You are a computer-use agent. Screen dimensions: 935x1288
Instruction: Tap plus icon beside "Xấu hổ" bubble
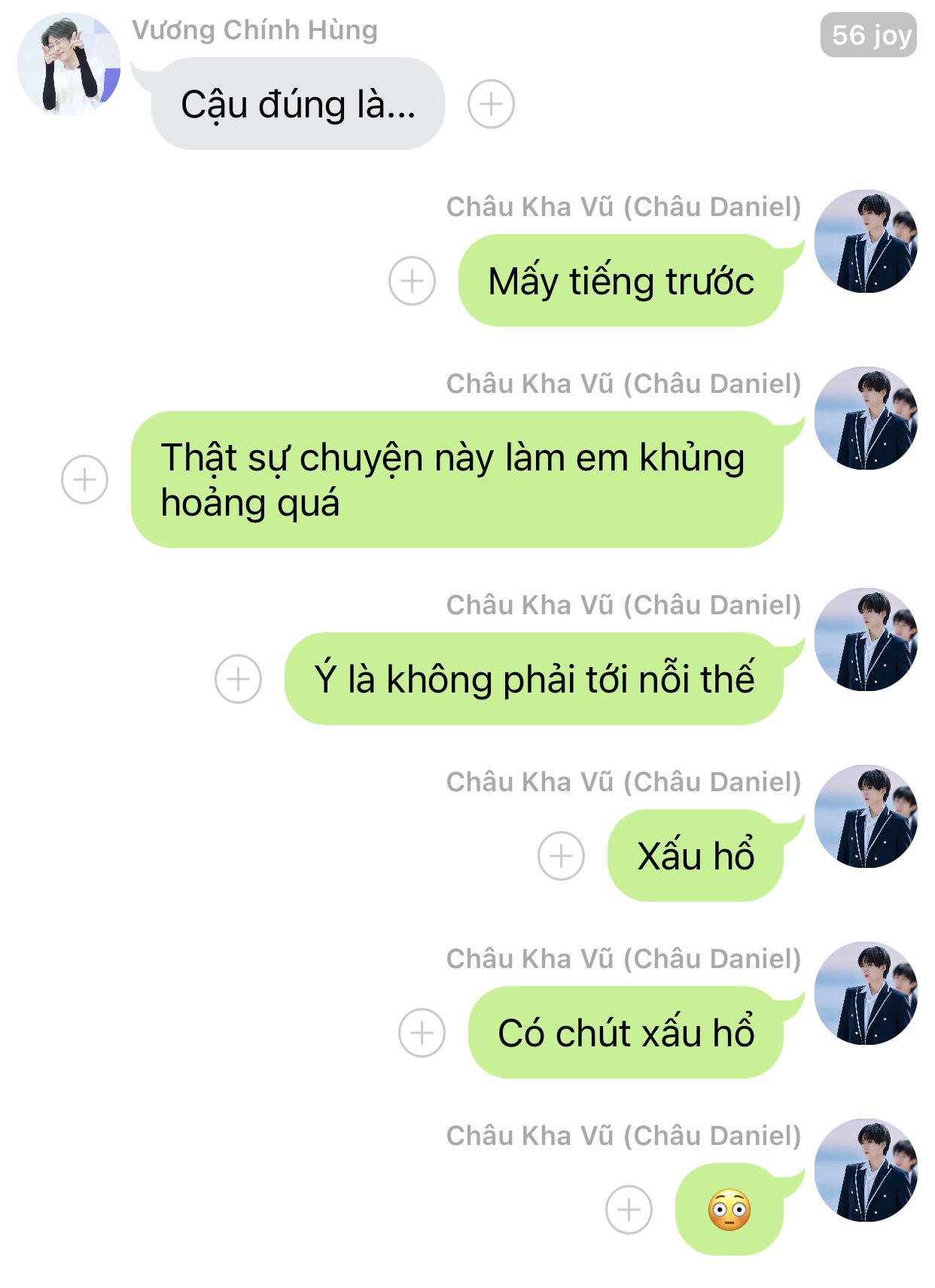[561, 856]
